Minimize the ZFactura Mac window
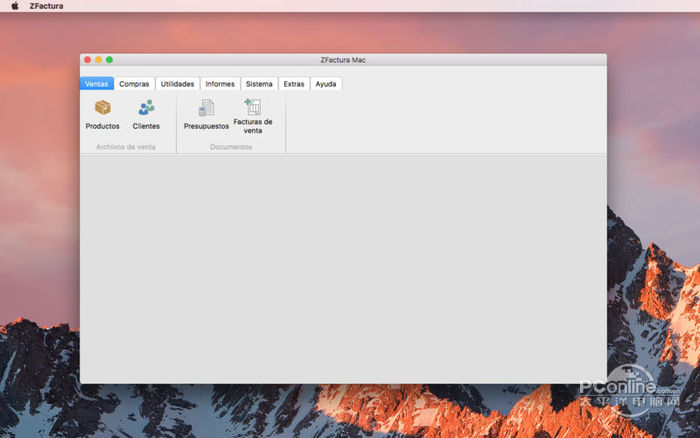The height and width of the screenshot is (438, 700). point(98,59)
